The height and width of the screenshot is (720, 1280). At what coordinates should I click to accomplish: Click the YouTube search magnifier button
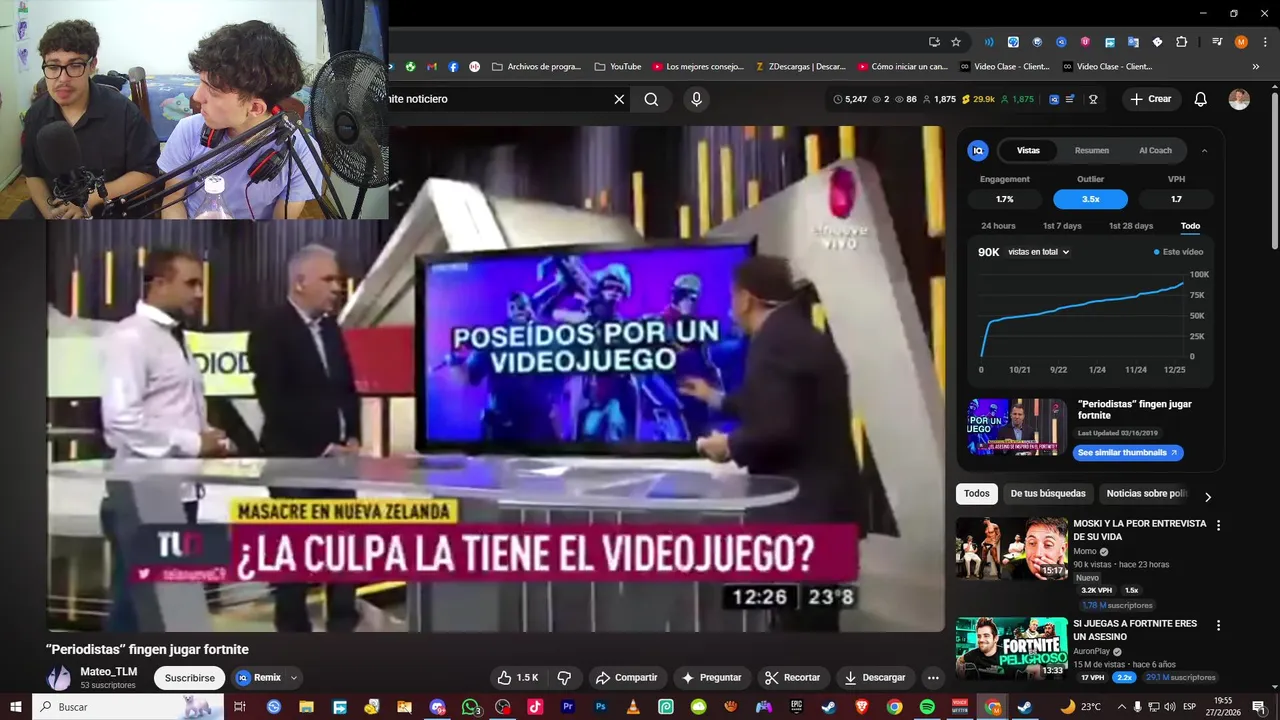[x=651, y=99]
